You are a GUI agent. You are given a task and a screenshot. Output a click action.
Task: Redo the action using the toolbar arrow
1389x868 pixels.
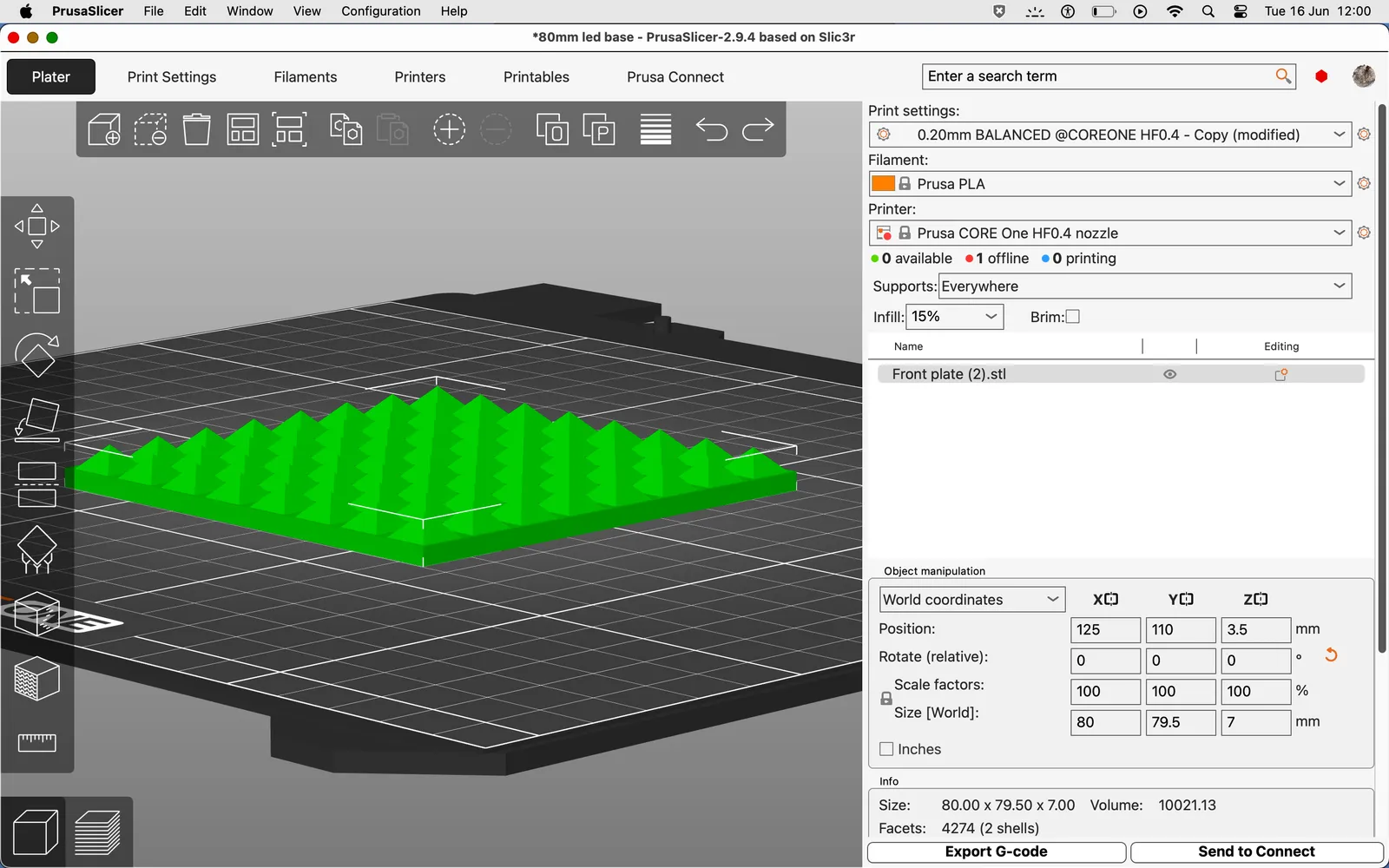(758, 129)
